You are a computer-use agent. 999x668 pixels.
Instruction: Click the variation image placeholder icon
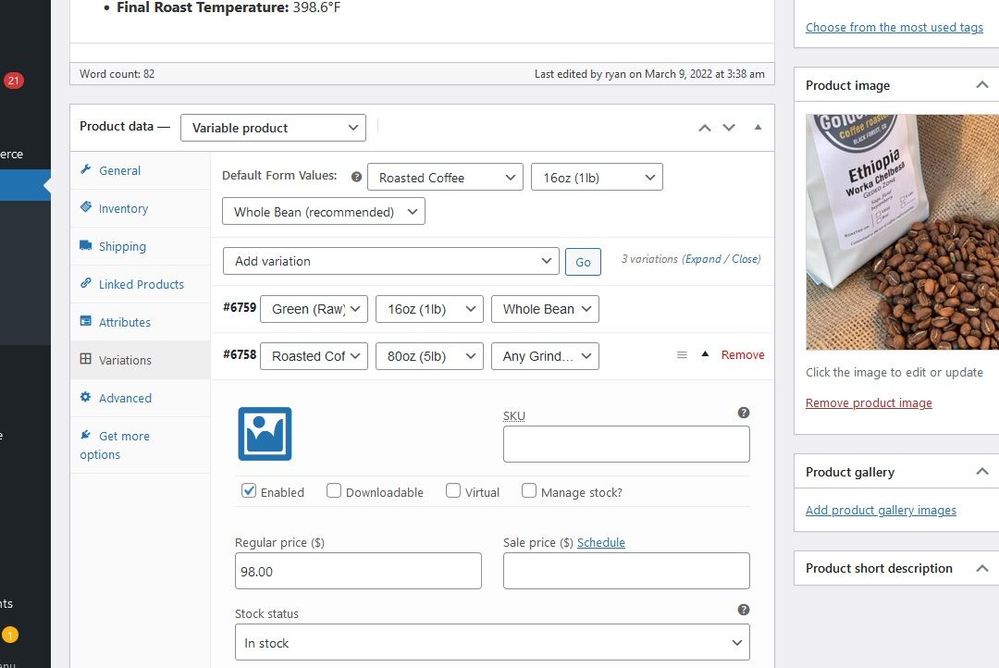coord(264,433)
